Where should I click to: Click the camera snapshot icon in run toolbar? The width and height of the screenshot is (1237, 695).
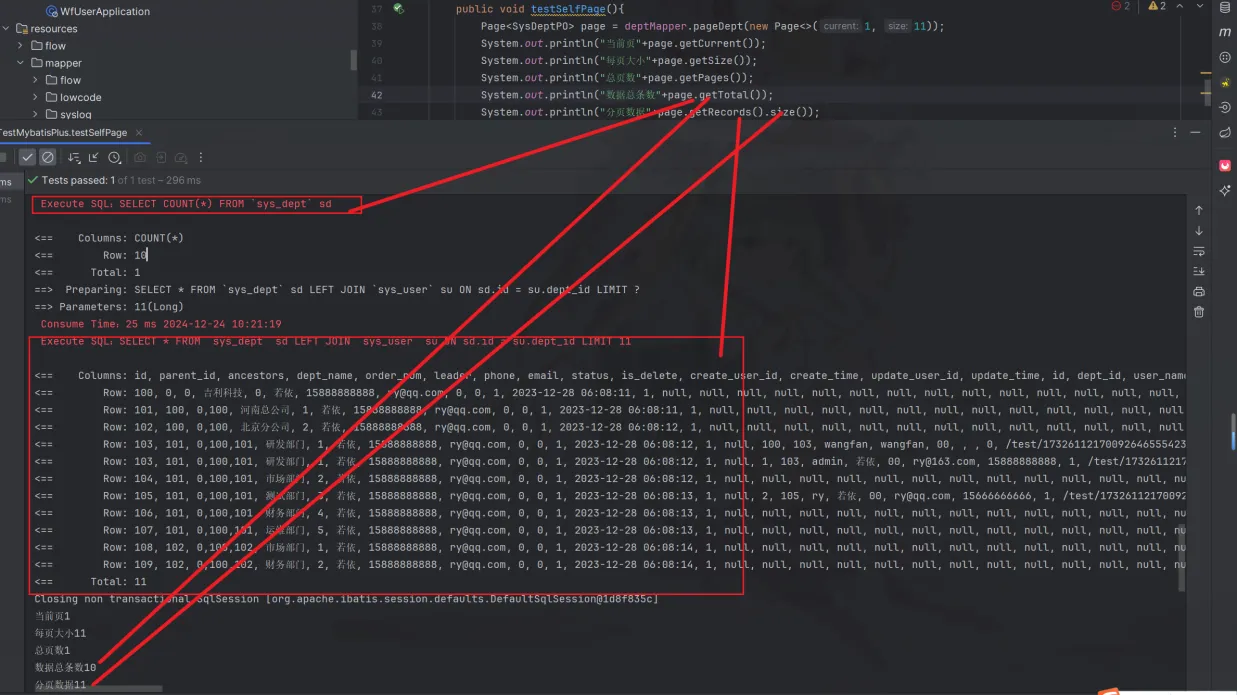pos(140,157)
